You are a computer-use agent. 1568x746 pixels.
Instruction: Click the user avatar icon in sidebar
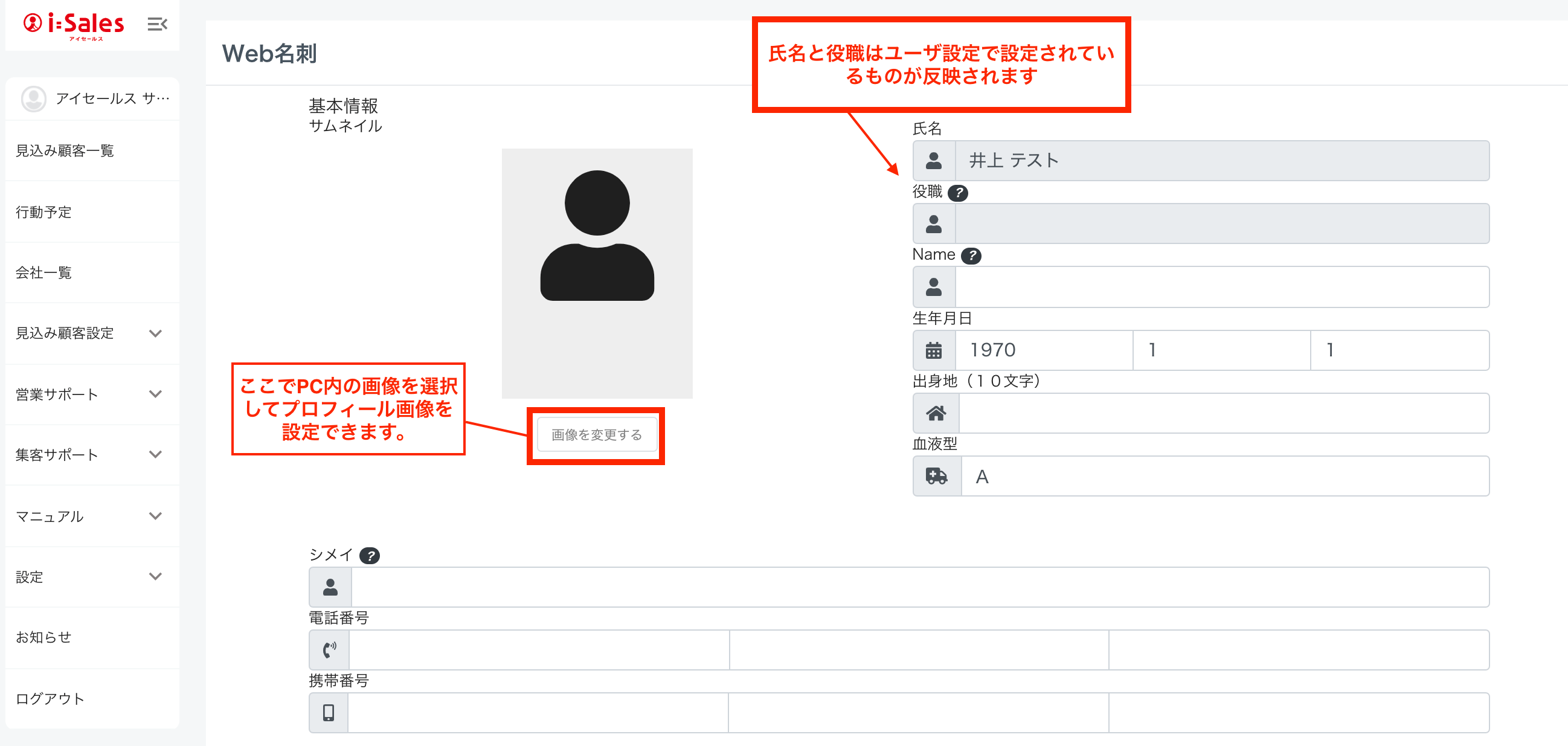coord(33,98)
